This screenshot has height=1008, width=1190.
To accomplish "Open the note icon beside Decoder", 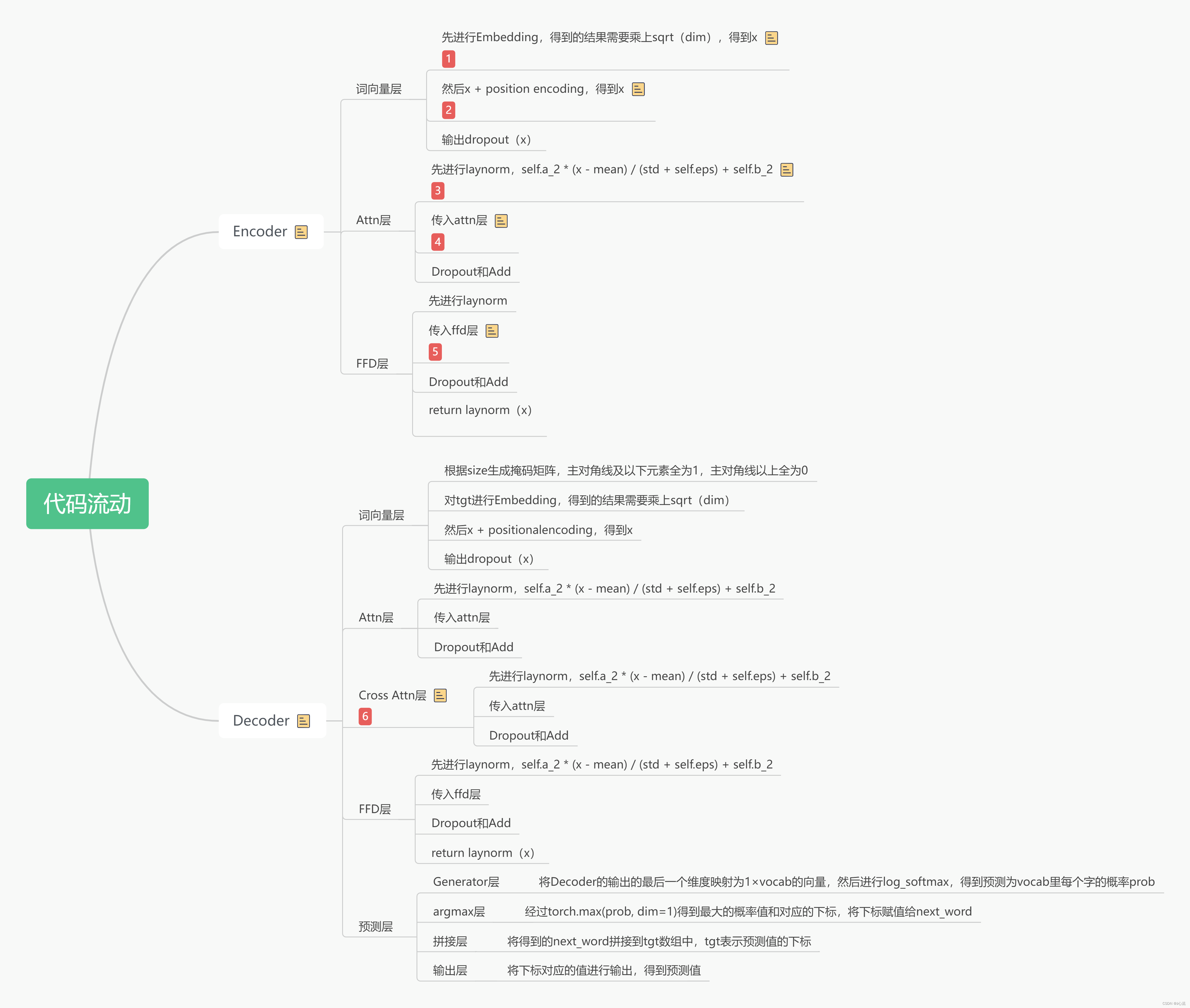I will (x=303, y=721).
